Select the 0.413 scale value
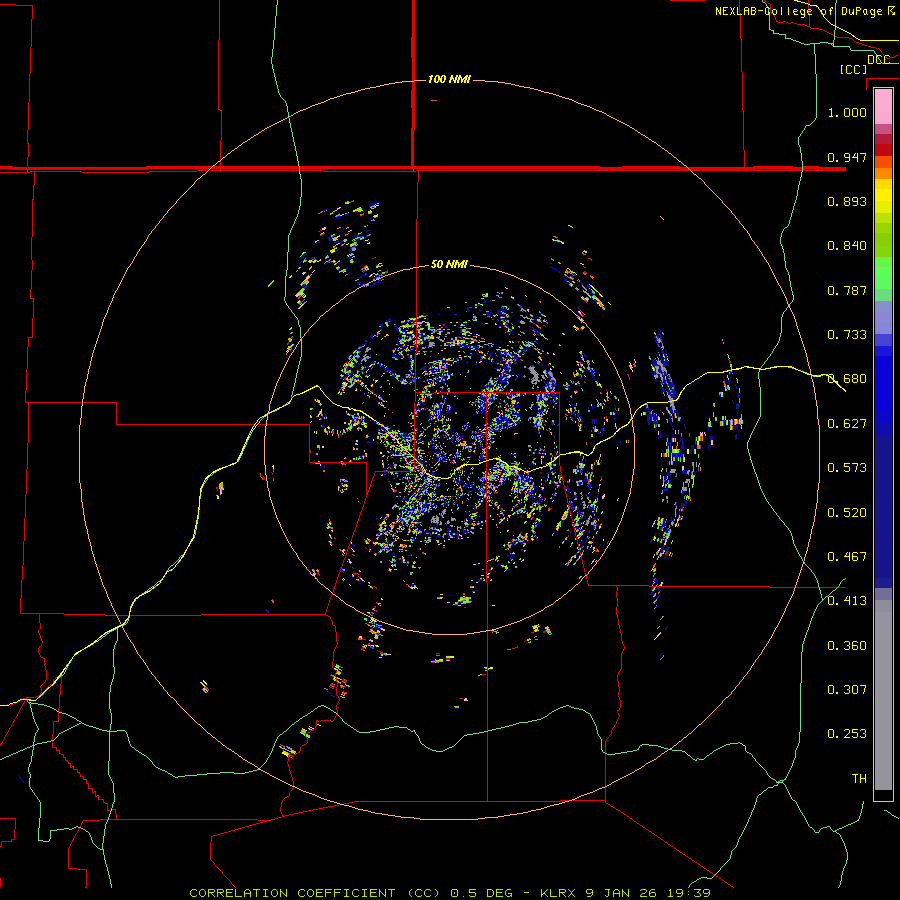Image resolution: width=900 pixels, height=900 pixels. [x=847, y=600]
